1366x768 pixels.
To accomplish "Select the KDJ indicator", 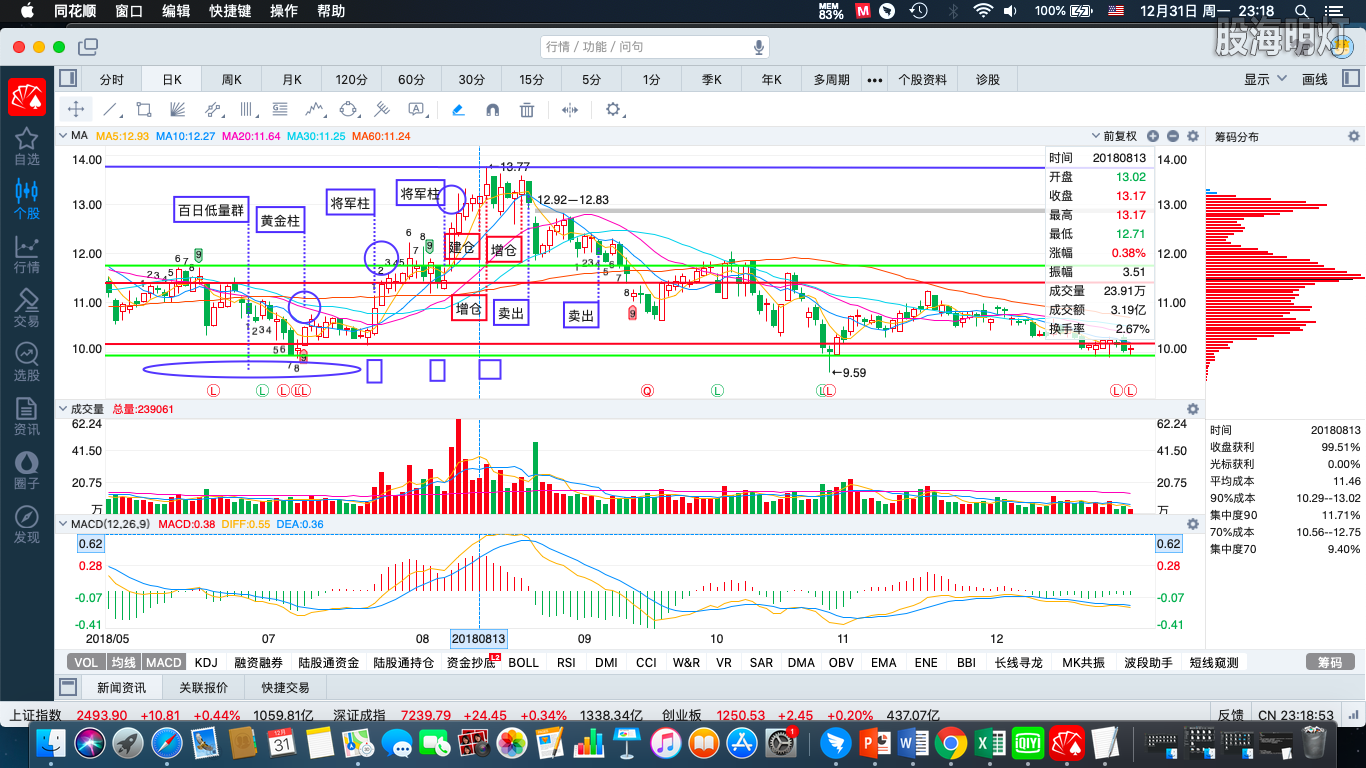I will (206, 662).
